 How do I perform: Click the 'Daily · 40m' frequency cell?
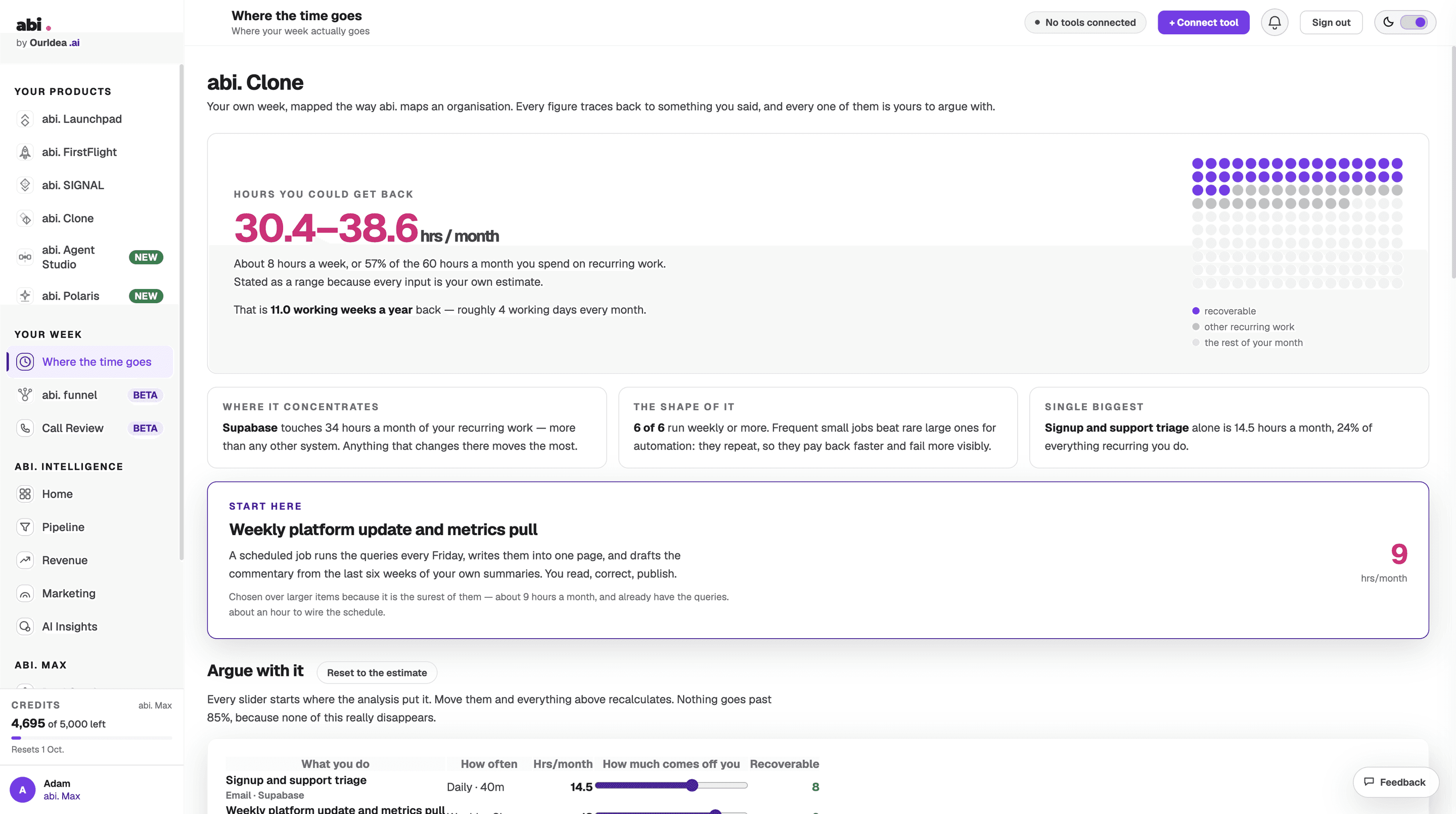(475, 787)
